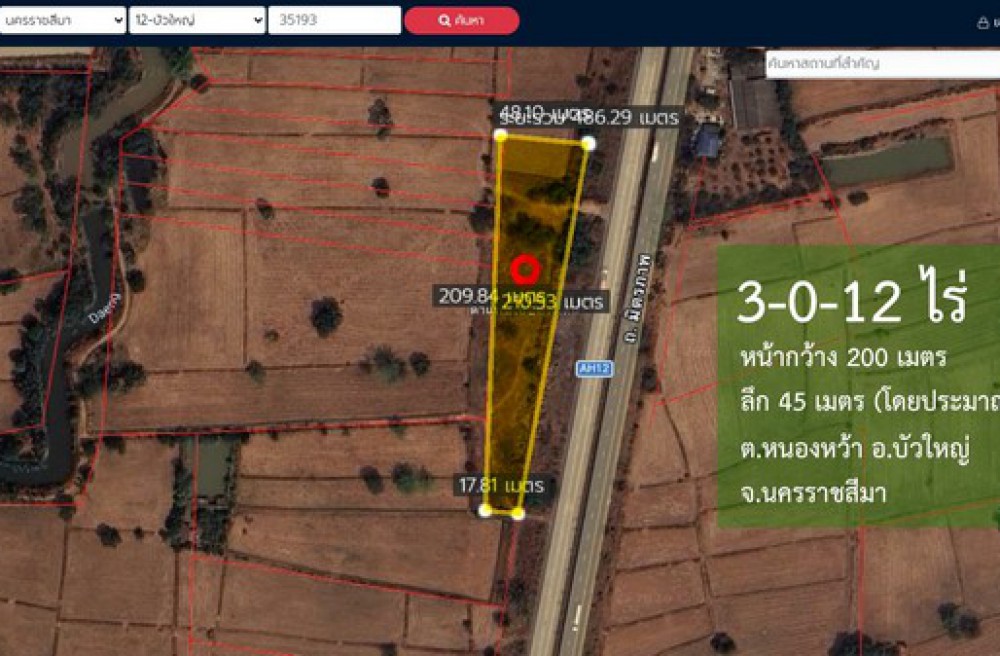Click the AH12 highway shield icon
The image size is (1000, 656).
593,368
